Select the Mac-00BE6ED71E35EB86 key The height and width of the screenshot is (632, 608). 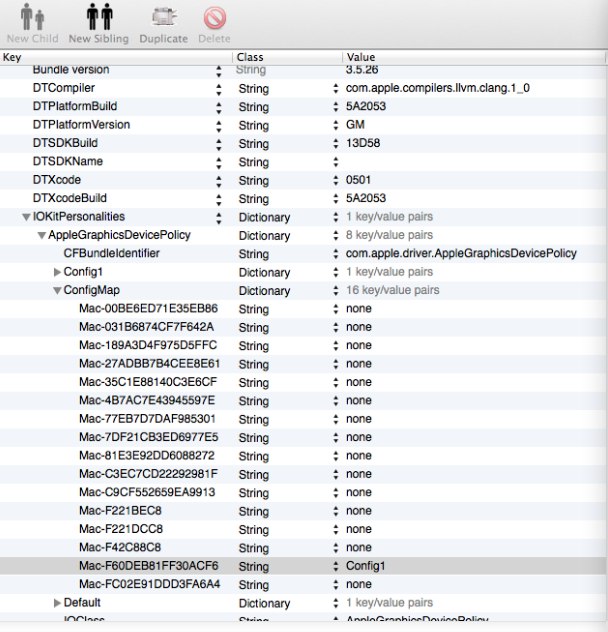click(148, 309)
